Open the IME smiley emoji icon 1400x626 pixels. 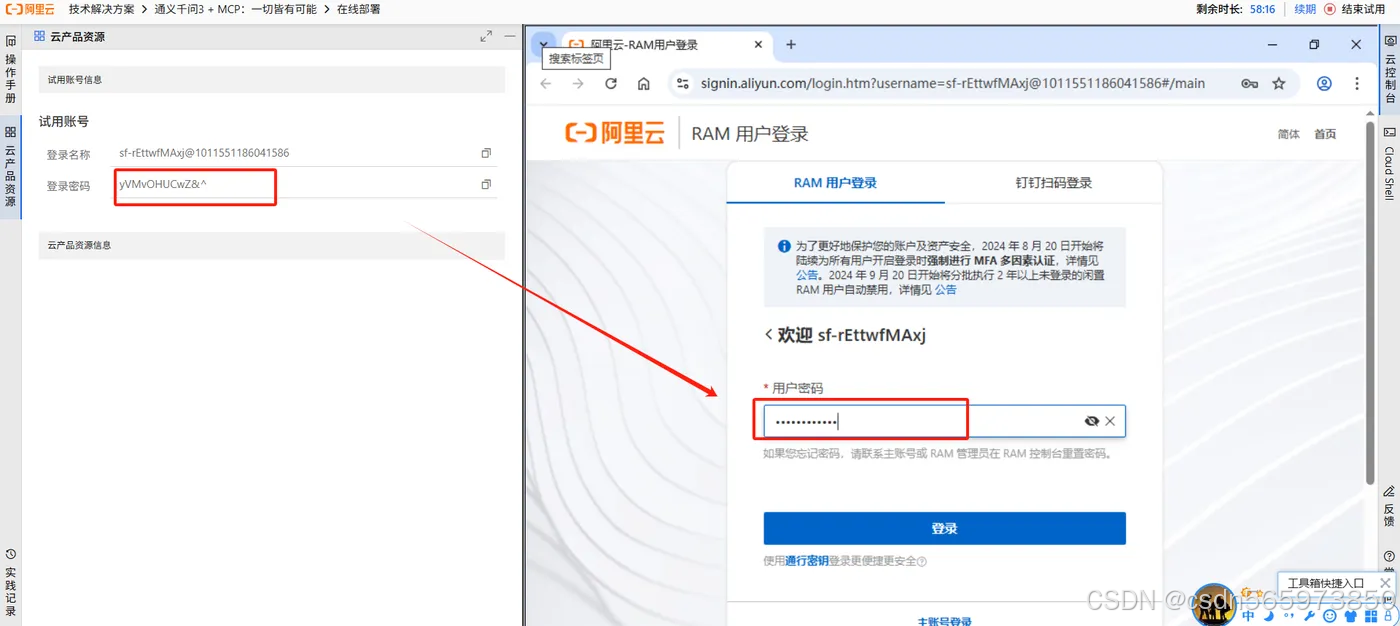[1330, 616]
